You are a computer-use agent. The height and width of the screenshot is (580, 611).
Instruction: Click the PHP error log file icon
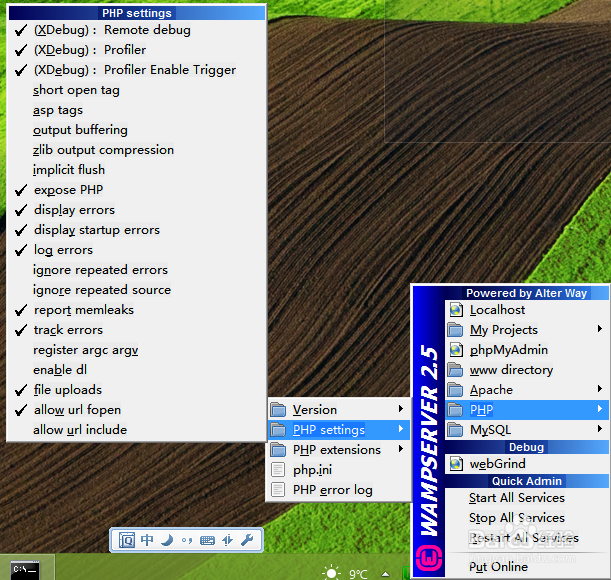tap(278, 490)
